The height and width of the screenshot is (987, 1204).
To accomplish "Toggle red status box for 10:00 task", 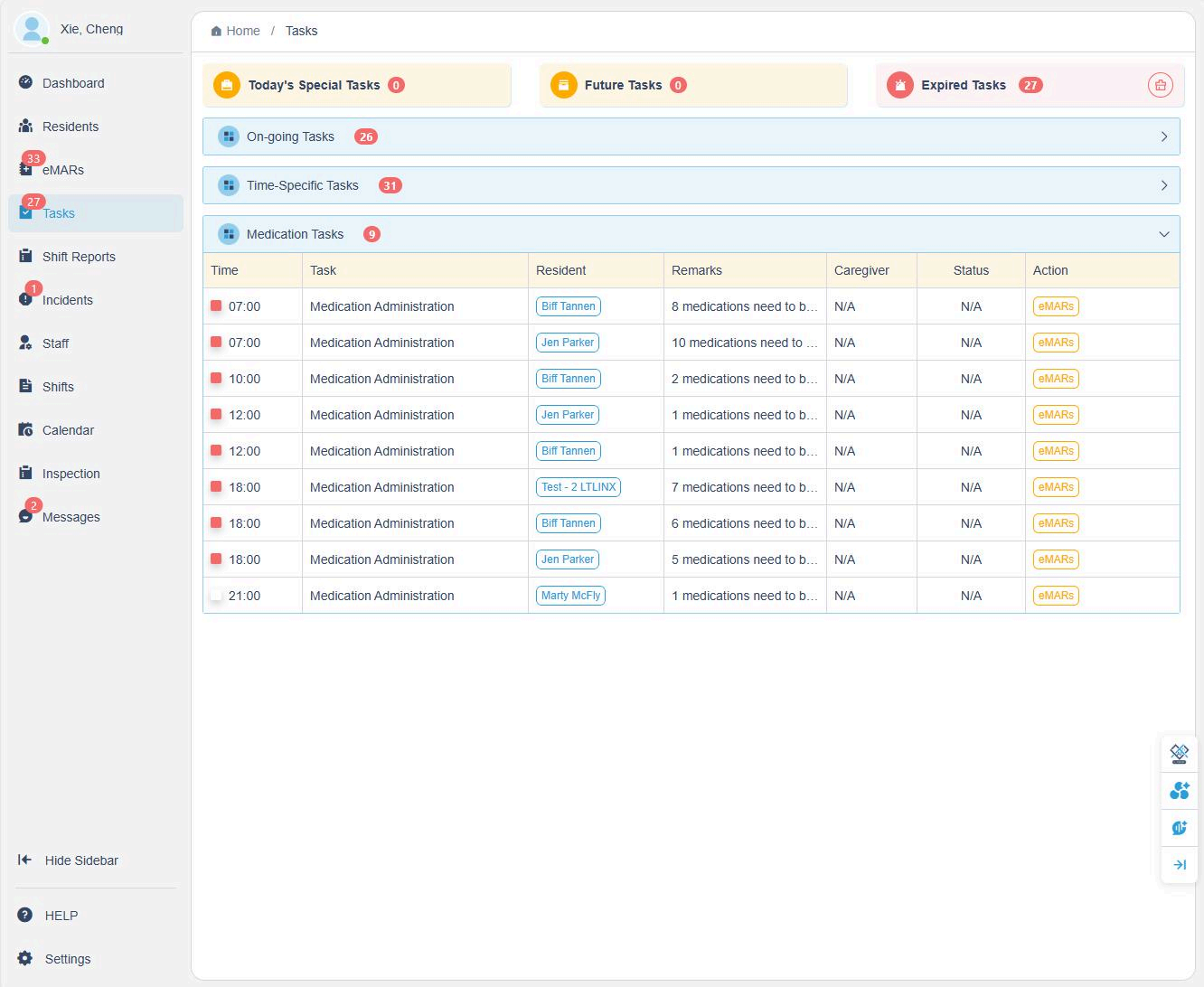I will pyautogui.click(x=216, y=378).
